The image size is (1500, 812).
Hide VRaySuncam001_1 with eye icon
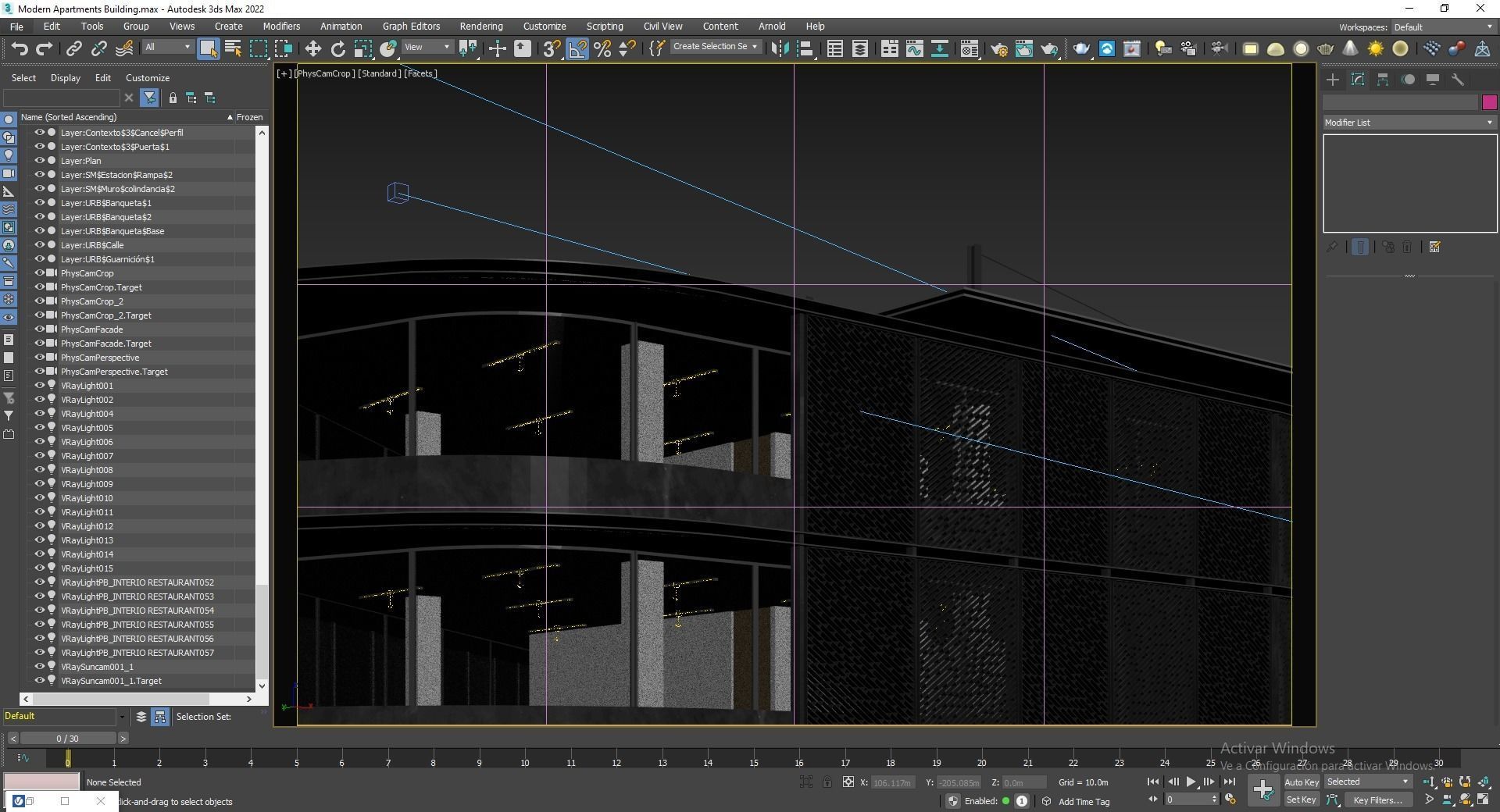39,667
